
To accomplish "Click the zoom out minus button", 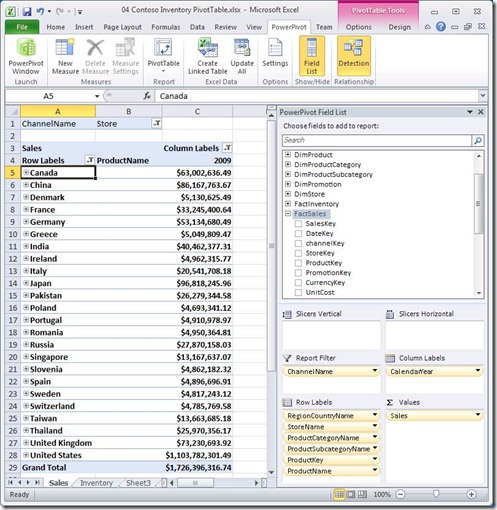I will (x=401, y=494).
